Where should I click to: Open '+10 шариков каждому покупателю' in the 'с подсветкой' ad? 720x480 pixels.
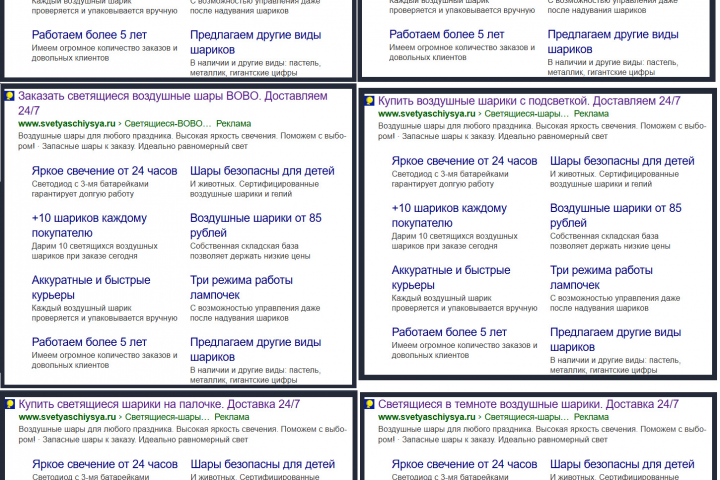pyautogui.click(x=449, y=215)
